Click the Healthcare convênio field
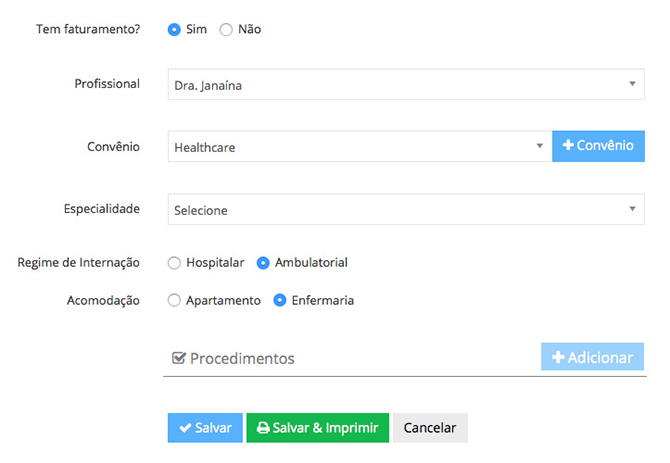This screenshot has width=670, height=463. [360, 147]
